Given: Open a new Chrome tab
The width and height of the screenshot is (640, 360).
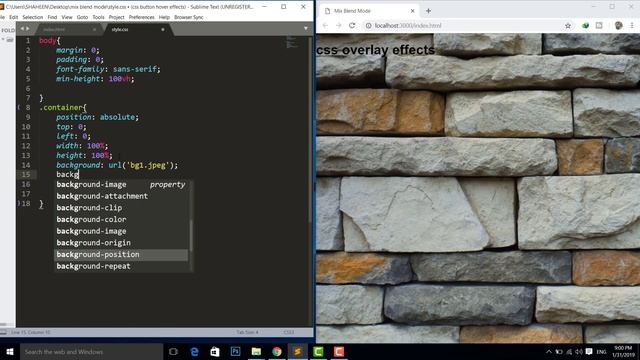Looking at the screenshot, I should click(428, 11).
